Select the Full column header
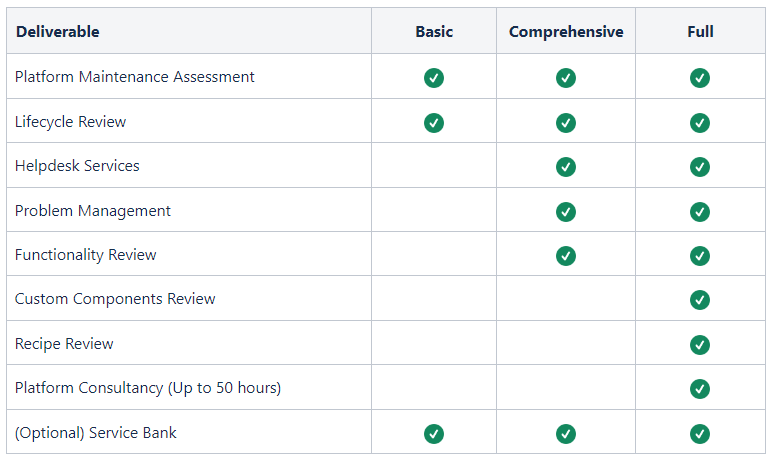The image size is (770, 461). click(700, 32)
